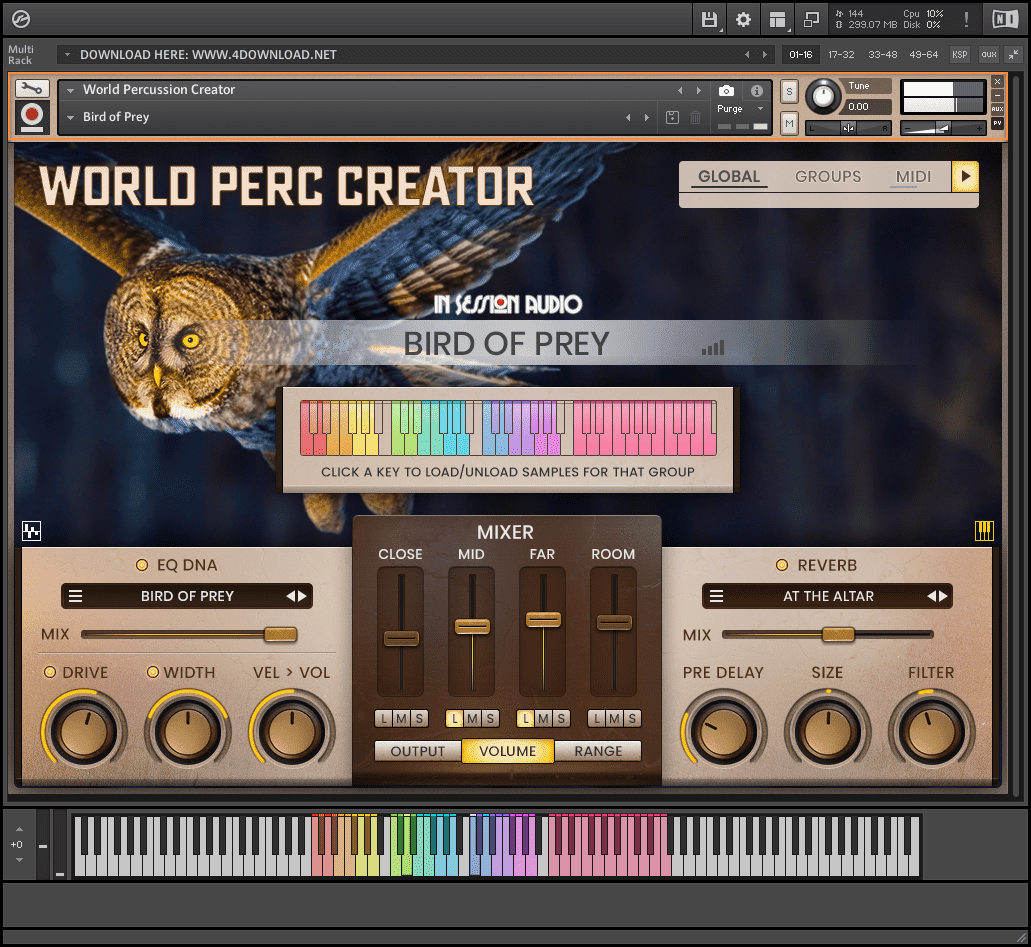Toggle minimized view icon in header

pos(811,20)
